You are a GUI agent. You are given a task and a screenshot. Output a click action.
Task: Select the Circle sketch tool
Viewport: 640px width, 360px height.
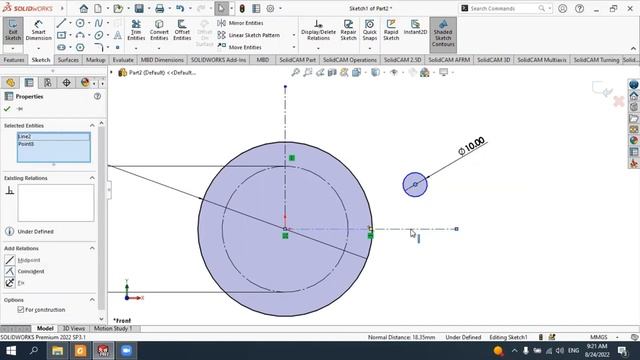[80, 23]
